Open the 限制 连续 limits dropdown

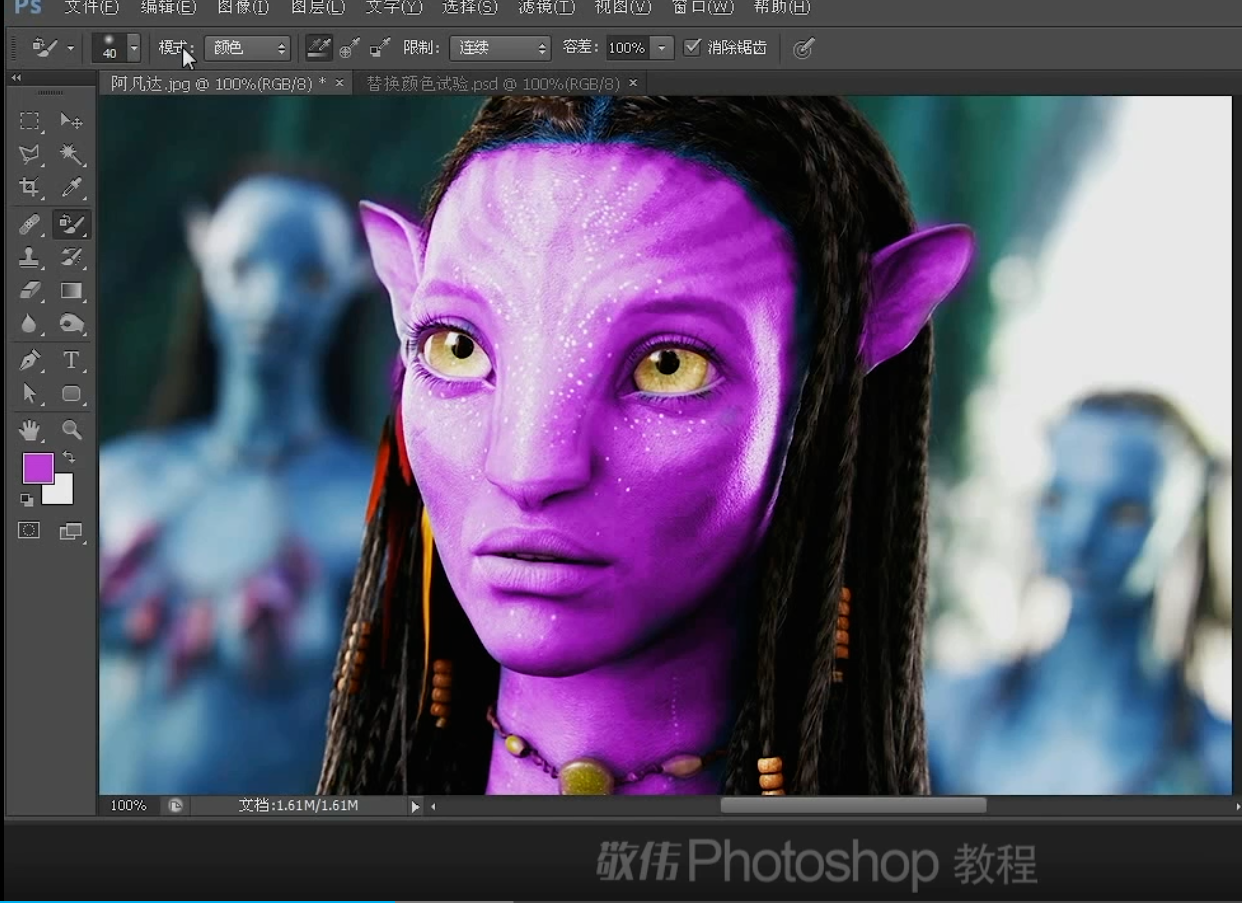click(500, 47)
